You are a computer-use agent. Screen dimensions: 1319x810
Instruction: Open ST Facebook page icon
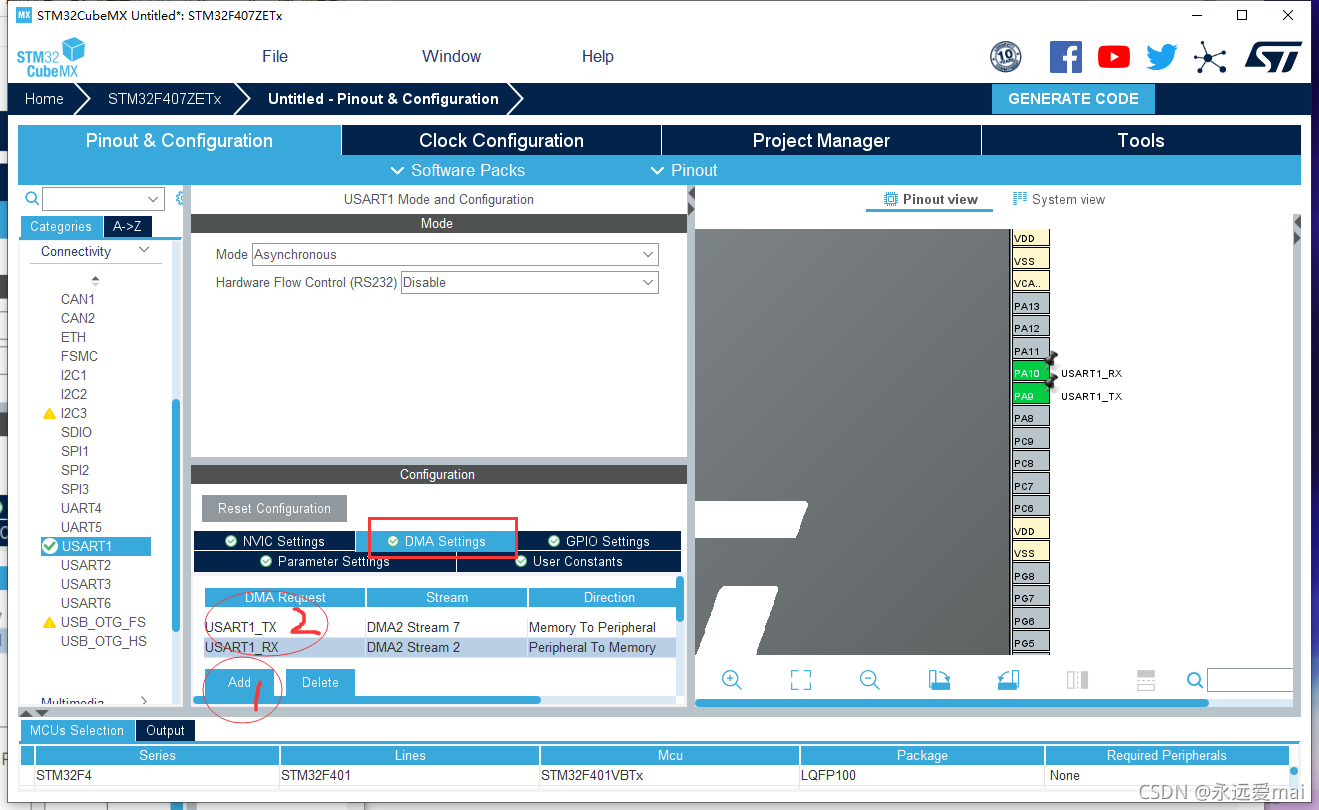(x=1066, y=57)
